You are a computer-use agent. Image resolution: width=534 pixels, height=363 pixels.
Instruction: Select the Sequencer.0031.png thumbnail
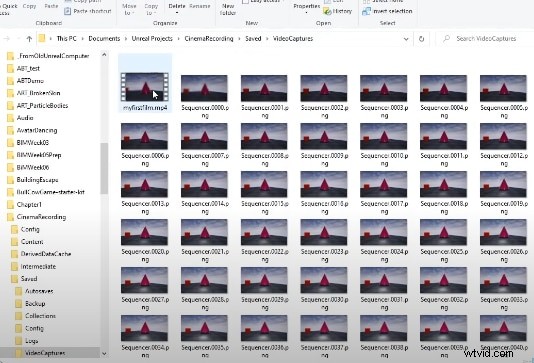pos(383,280)
